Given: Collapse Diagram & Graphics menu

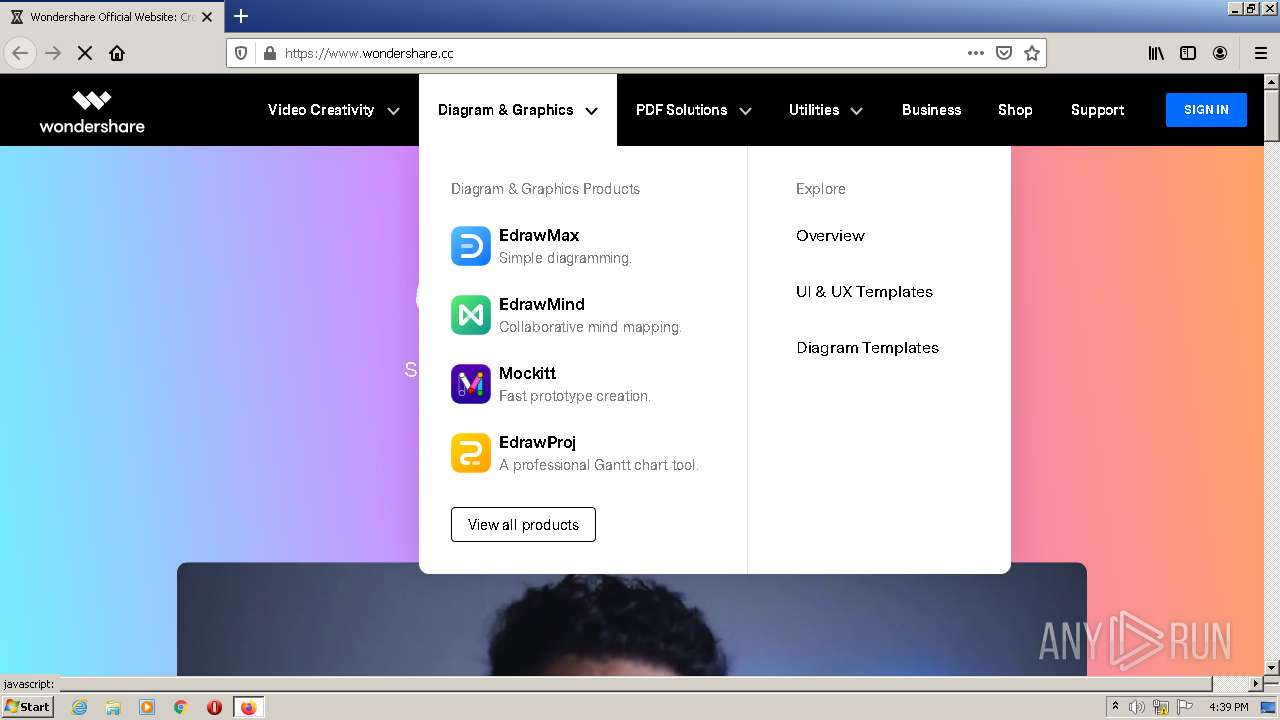Looking at the screenshot, I should tap(517, 110).
